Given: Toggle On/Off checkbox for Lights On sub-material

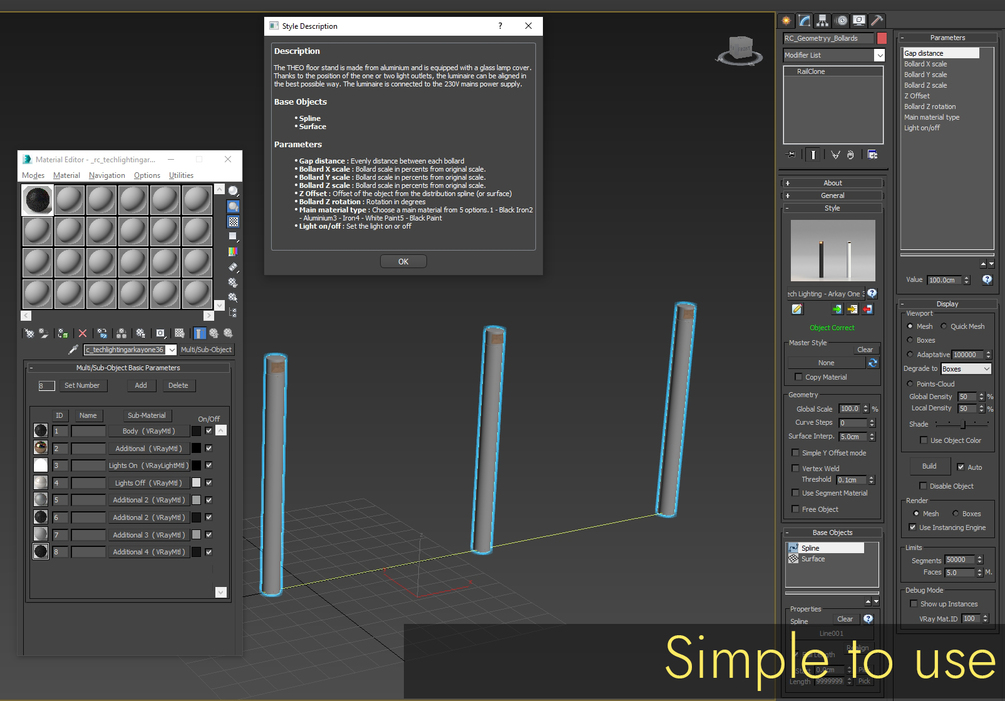Looking at the screenshot, I should [x=208, y=465].
